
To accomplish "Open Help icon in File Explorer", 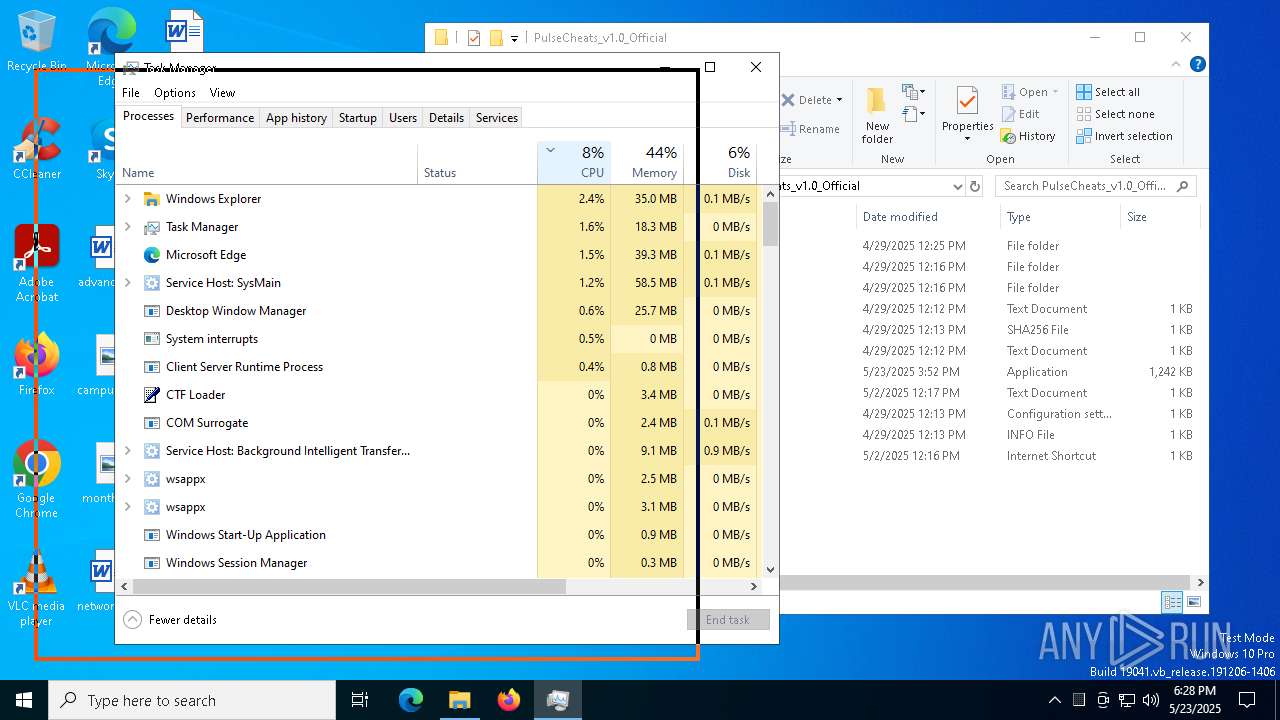I will pyautogui.click(x=1197, y=64).
